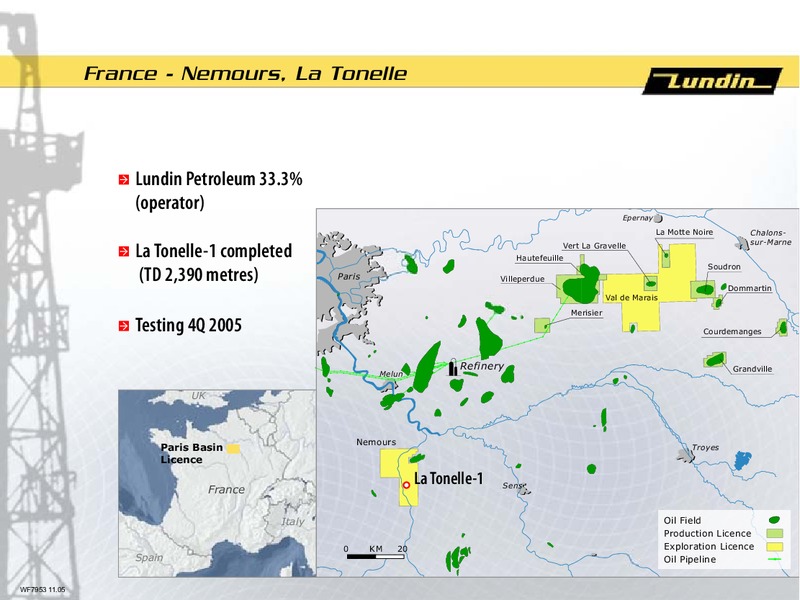The image size is (800, 600).
Task: Click the 'WF7953 11.05' reference code
Action: (x=43, y=590)
